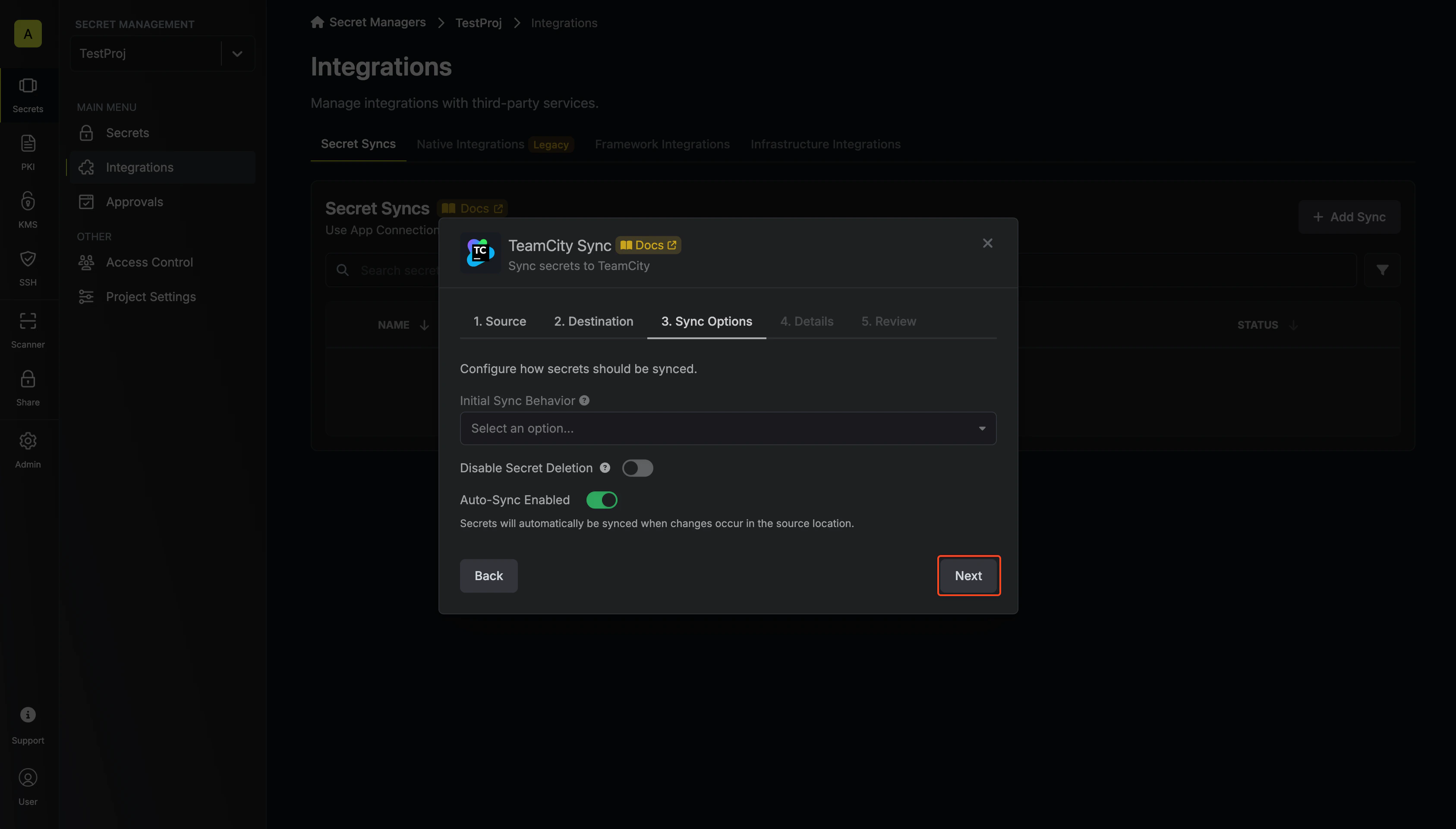This screenshot has width=1456, height=829.
Task: Click the Back button
Action: click(489, 576)
